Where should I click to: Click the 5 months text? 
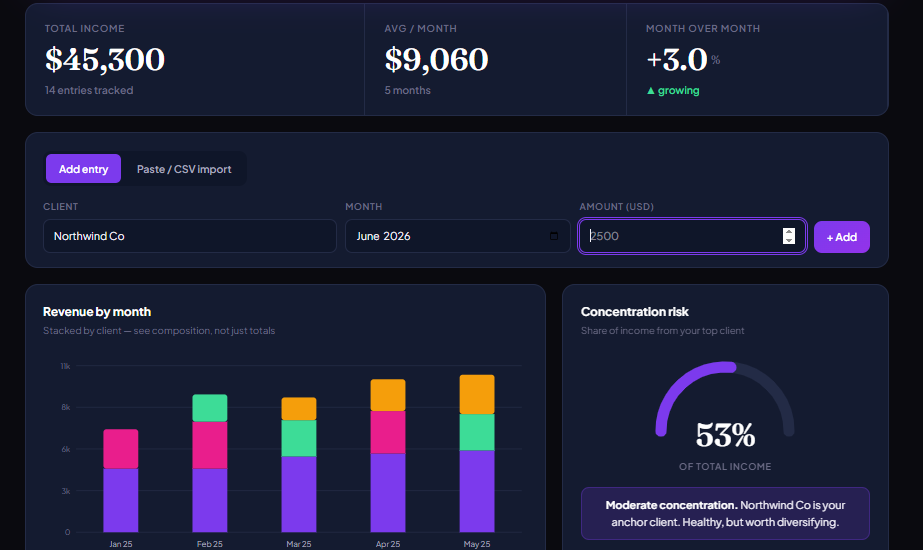tap(407, 91)
